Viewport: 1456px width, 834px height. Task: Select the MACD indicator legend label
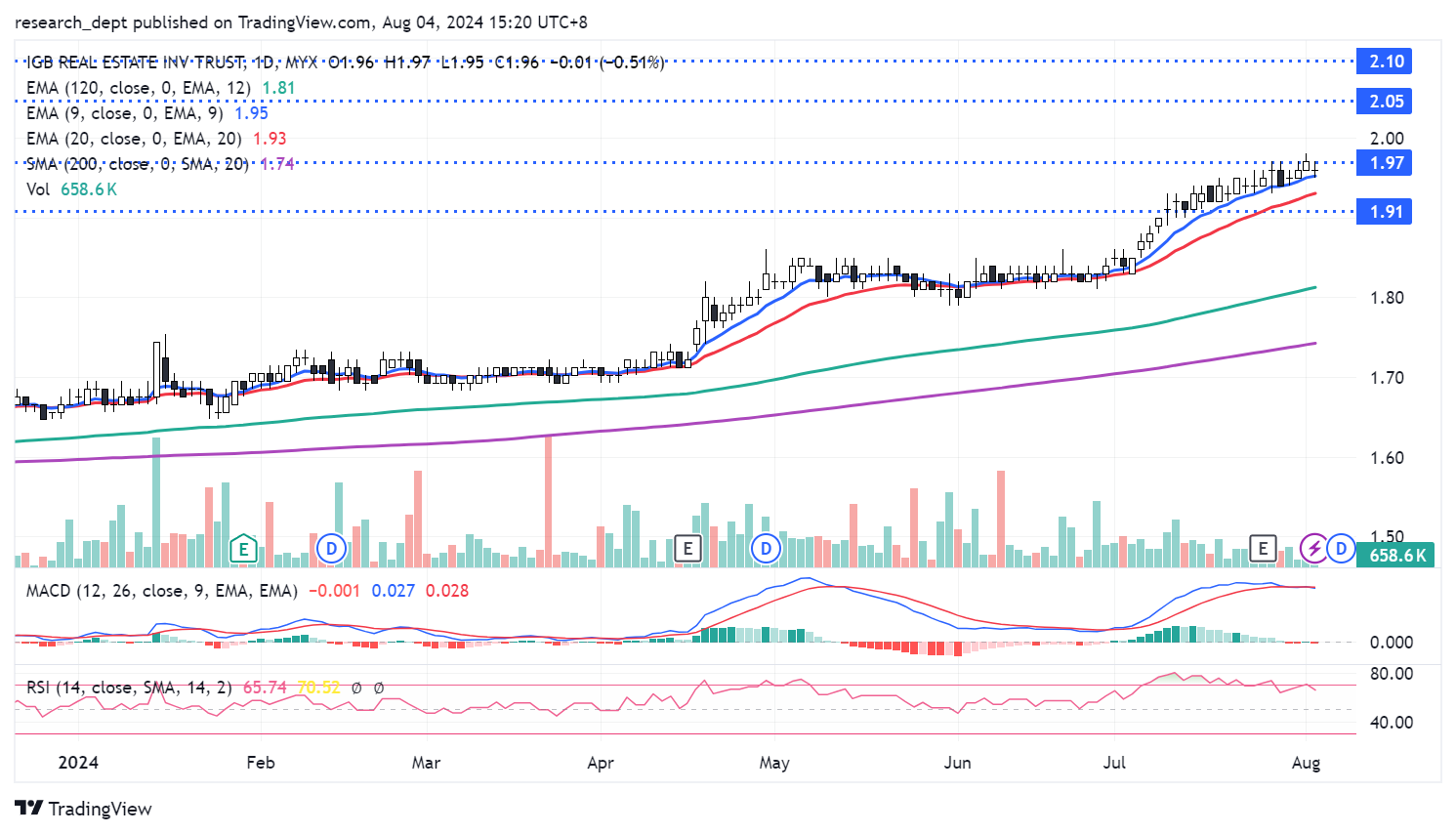tap(161, 591)
